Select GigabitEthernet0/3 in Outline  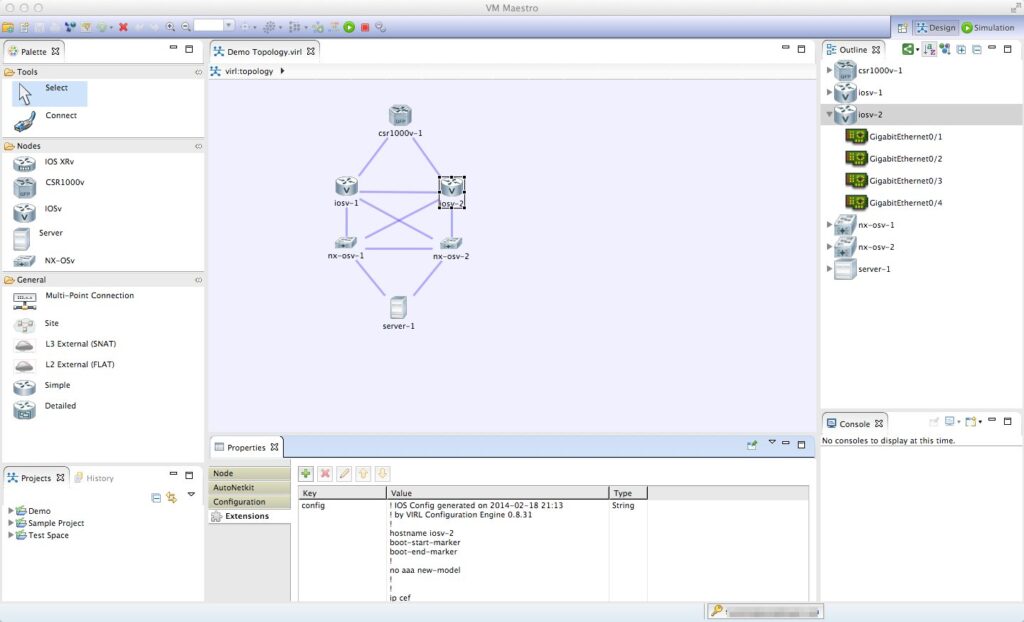pyautogui.click(x=906, y=181)
